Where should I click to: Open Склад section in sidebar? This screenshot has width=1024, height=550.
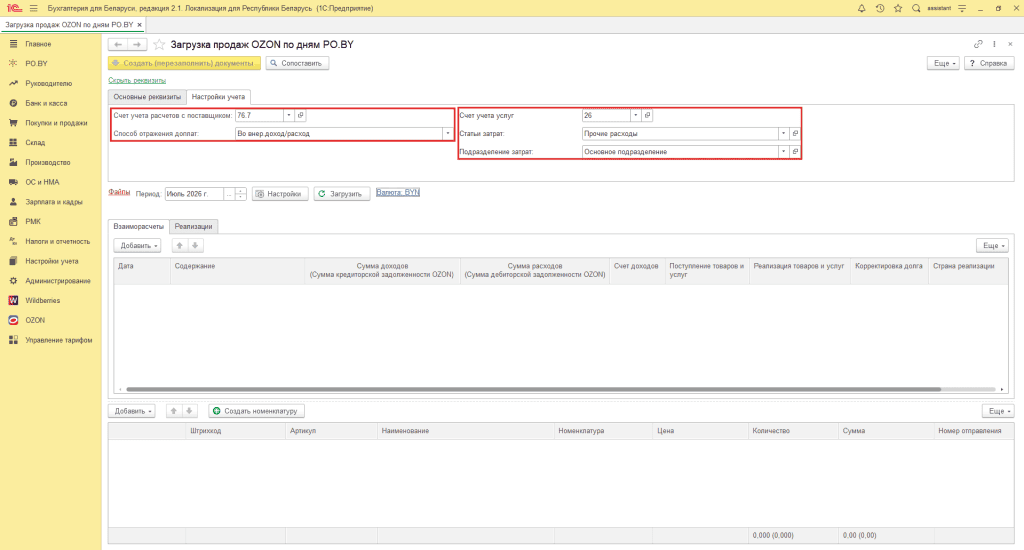[x=35, y=142]
